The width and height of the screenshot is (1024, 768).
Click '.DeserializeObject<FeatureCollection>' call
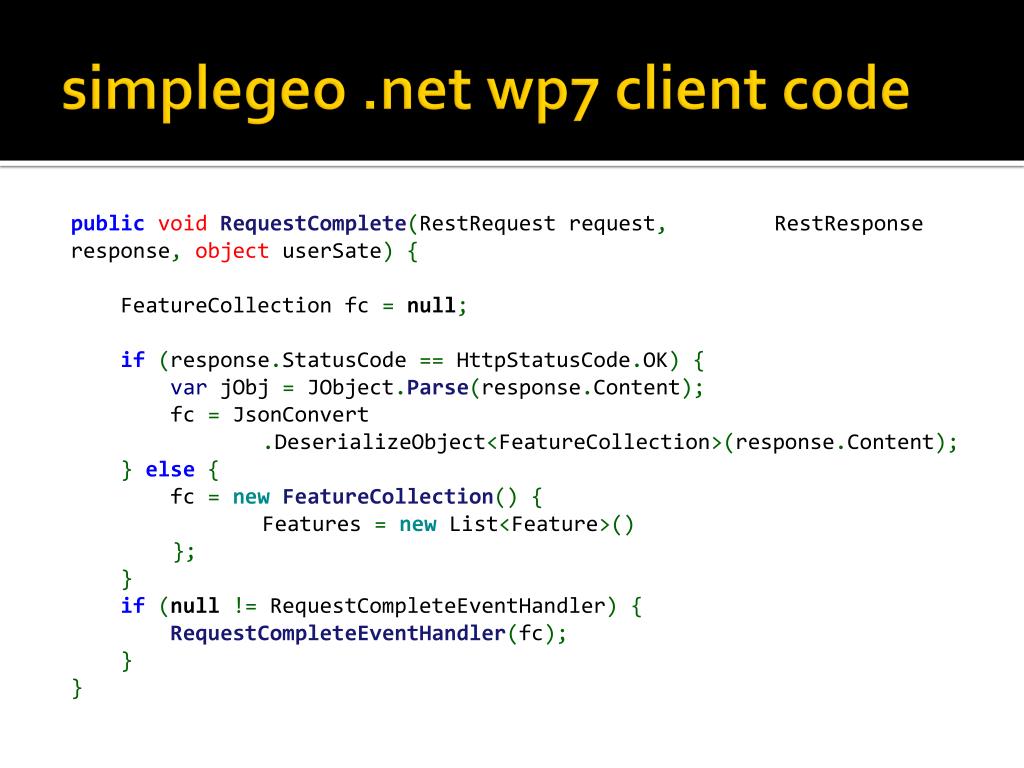492,443
